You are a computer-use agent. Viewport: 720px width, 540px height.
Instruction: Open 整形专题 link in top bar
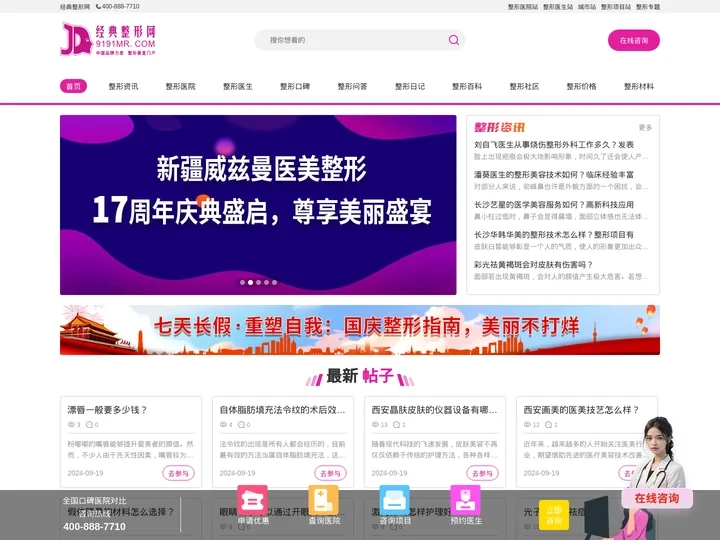coord(648,7)
